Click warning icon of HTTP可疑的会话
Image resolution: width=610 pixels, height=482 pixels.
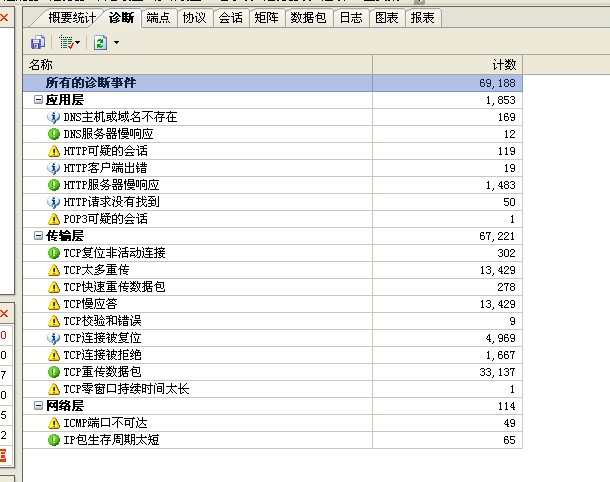click(53, 151)
